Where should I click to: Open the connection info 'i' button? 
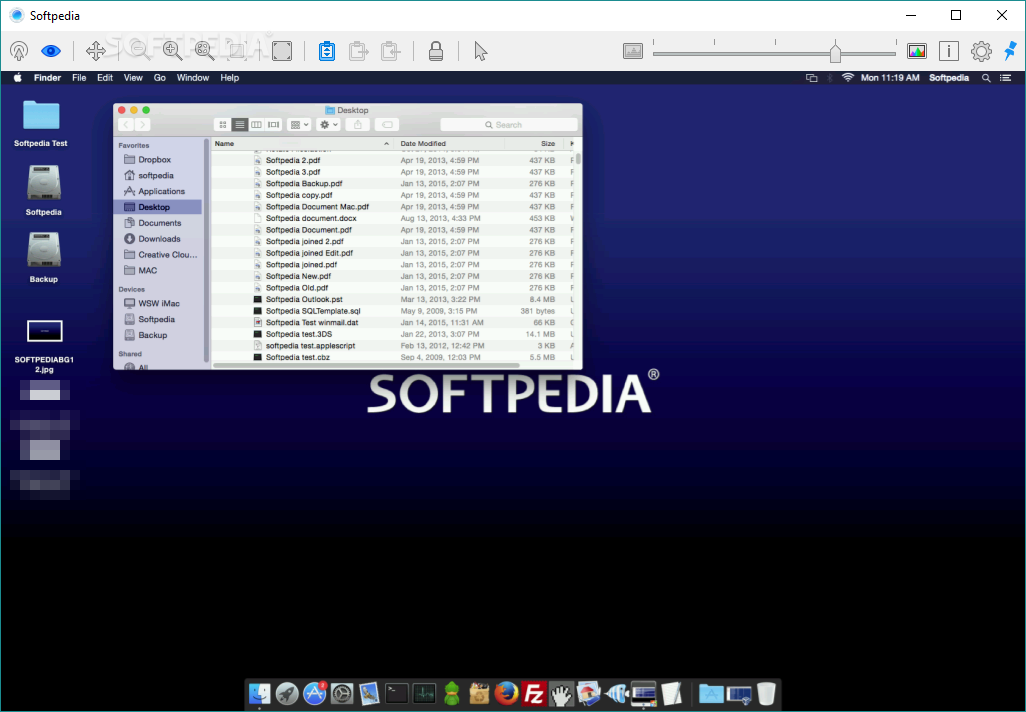coord(949,51)
